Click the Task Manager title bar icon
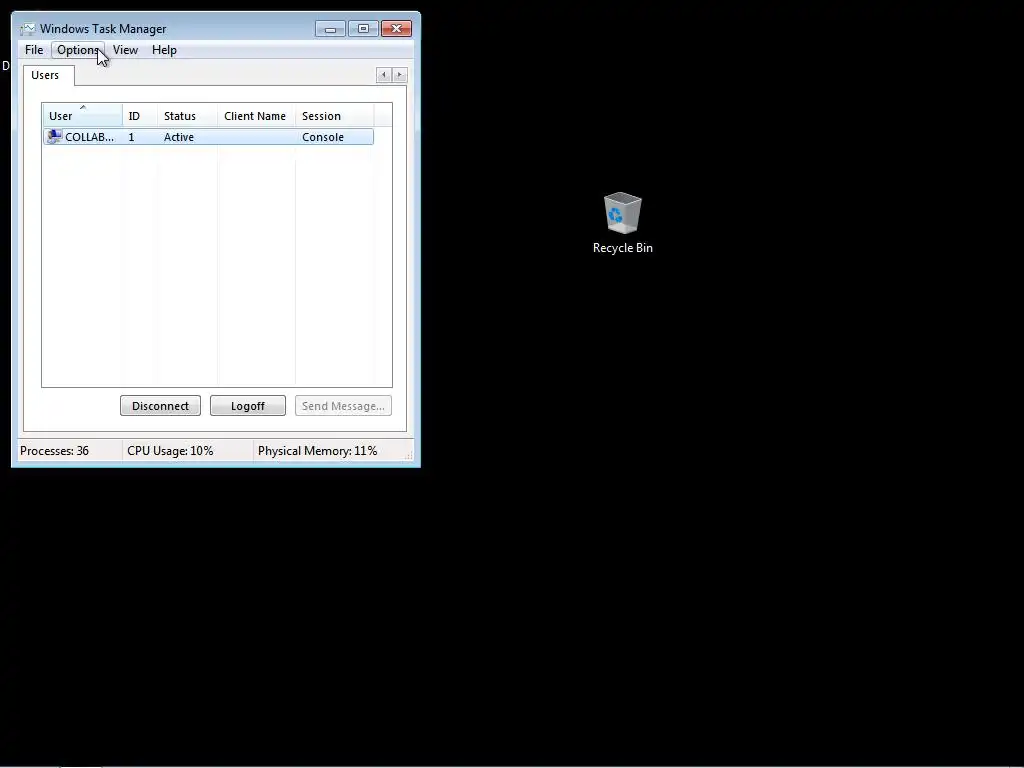The height and width of the screenshot is (768, 1024). [27, 29]
